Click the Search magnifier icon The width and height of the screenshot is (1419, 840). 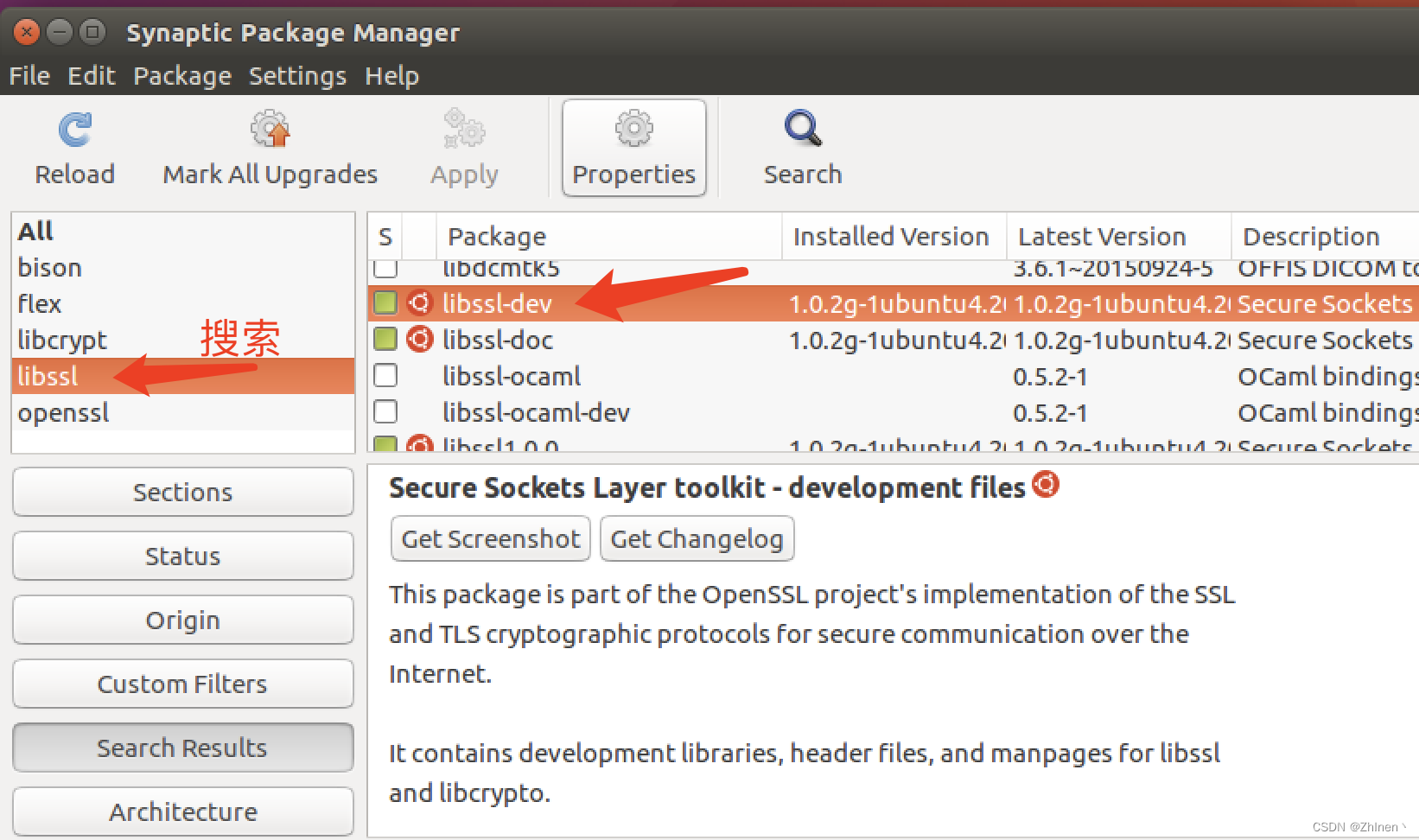pyautogui.click(x=803, y=129)
